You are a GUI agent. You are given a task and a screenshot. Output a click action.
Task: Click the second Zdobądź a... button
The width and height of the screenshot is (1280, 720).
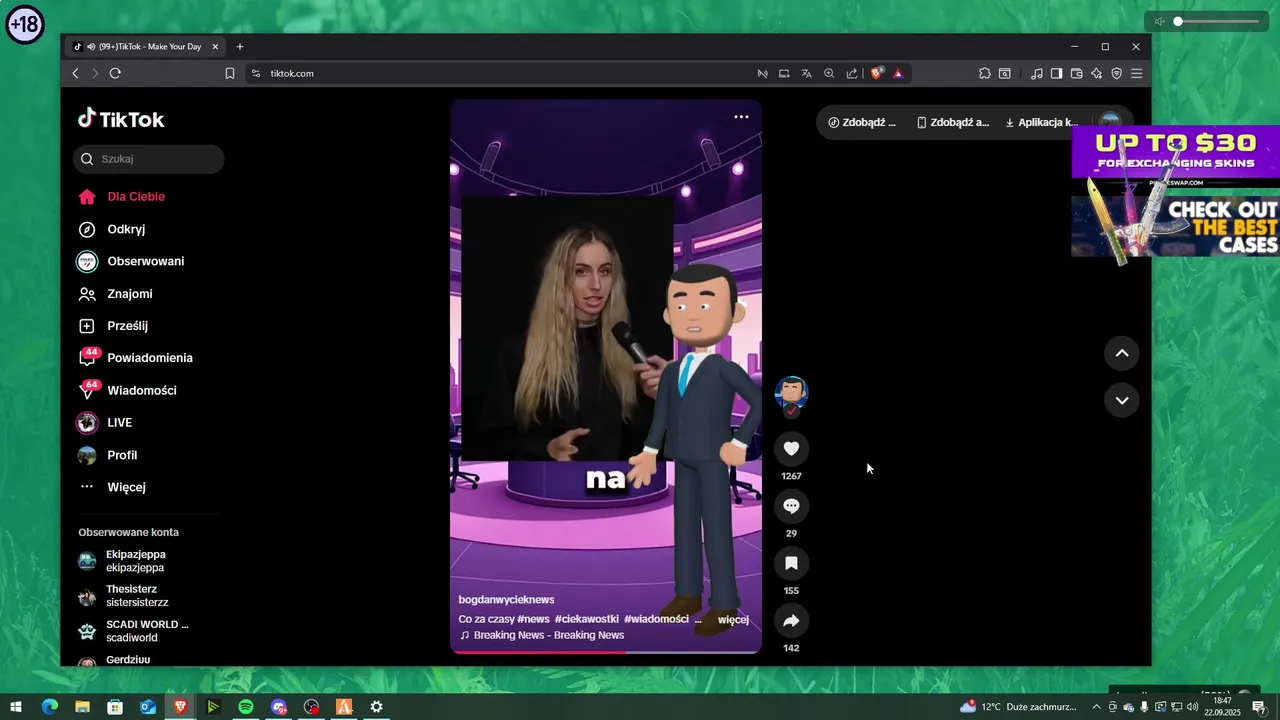[953, 122]
